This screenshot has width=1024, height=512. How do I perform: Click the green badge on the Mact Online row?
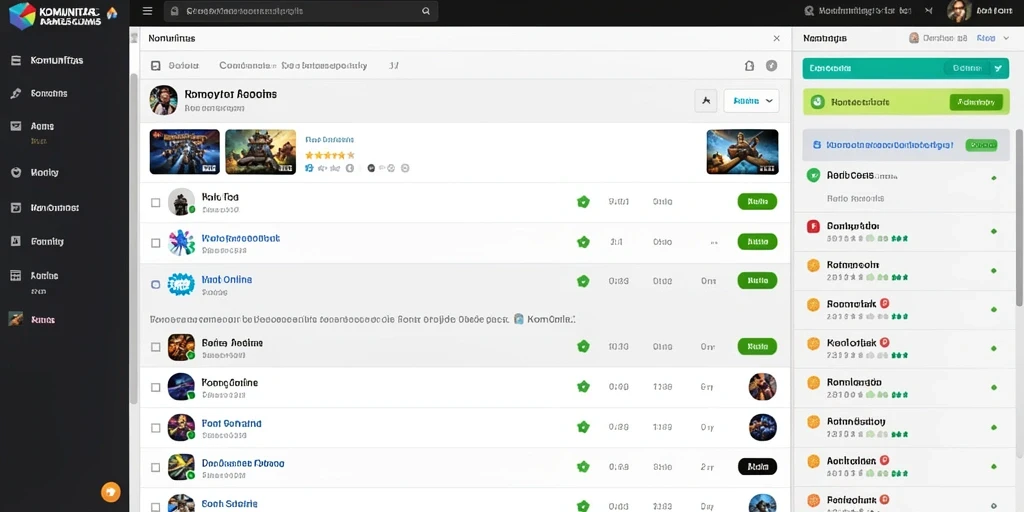pyautogui.click(x=583, y=281)
